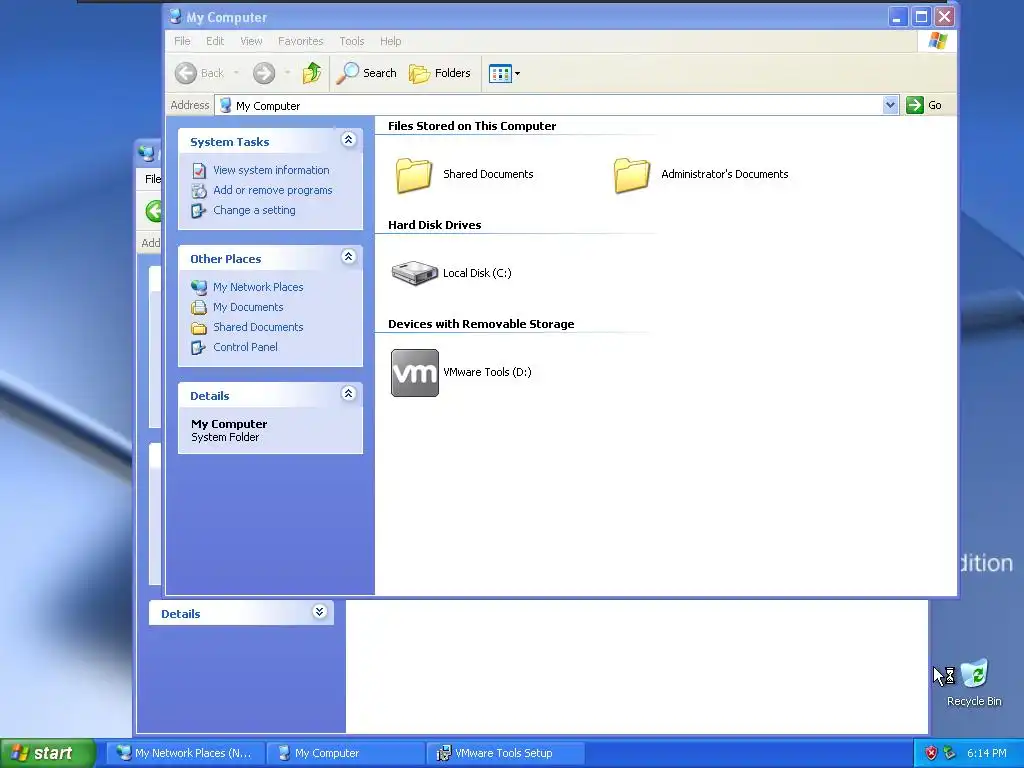Click the VMware Tools (D:) label
1024x768 pixels.
click(x=487, y=372)
